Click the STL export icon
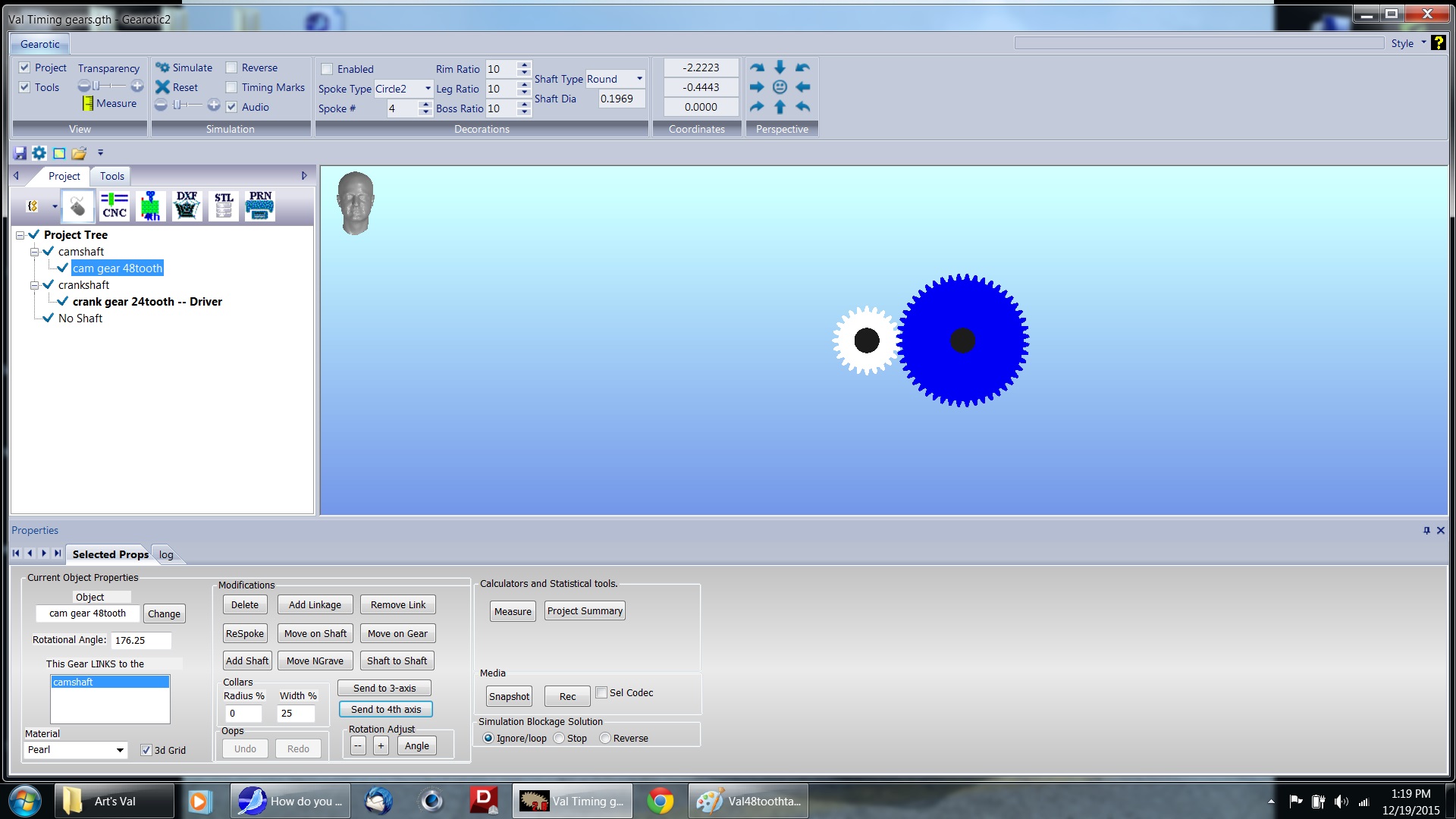 [223, 206]
